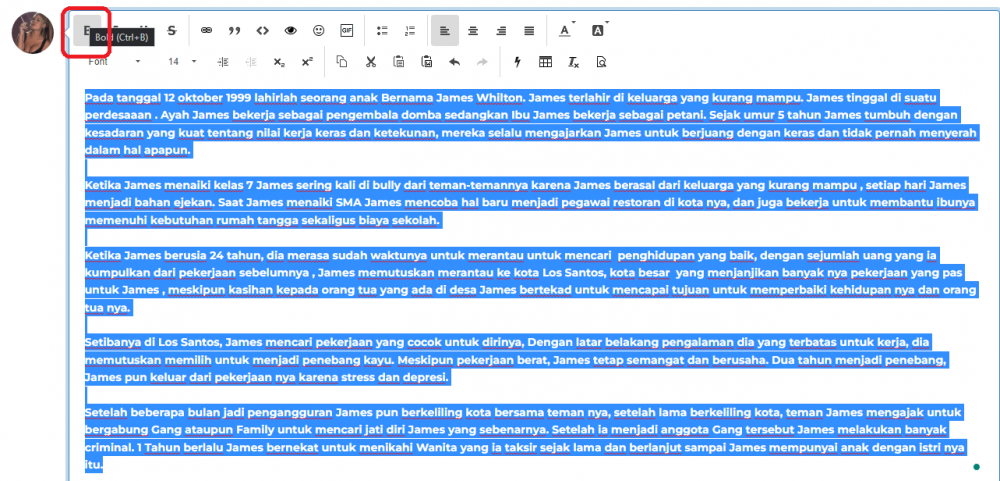Insert a table
1000x481 pixels.
point(545,62)
